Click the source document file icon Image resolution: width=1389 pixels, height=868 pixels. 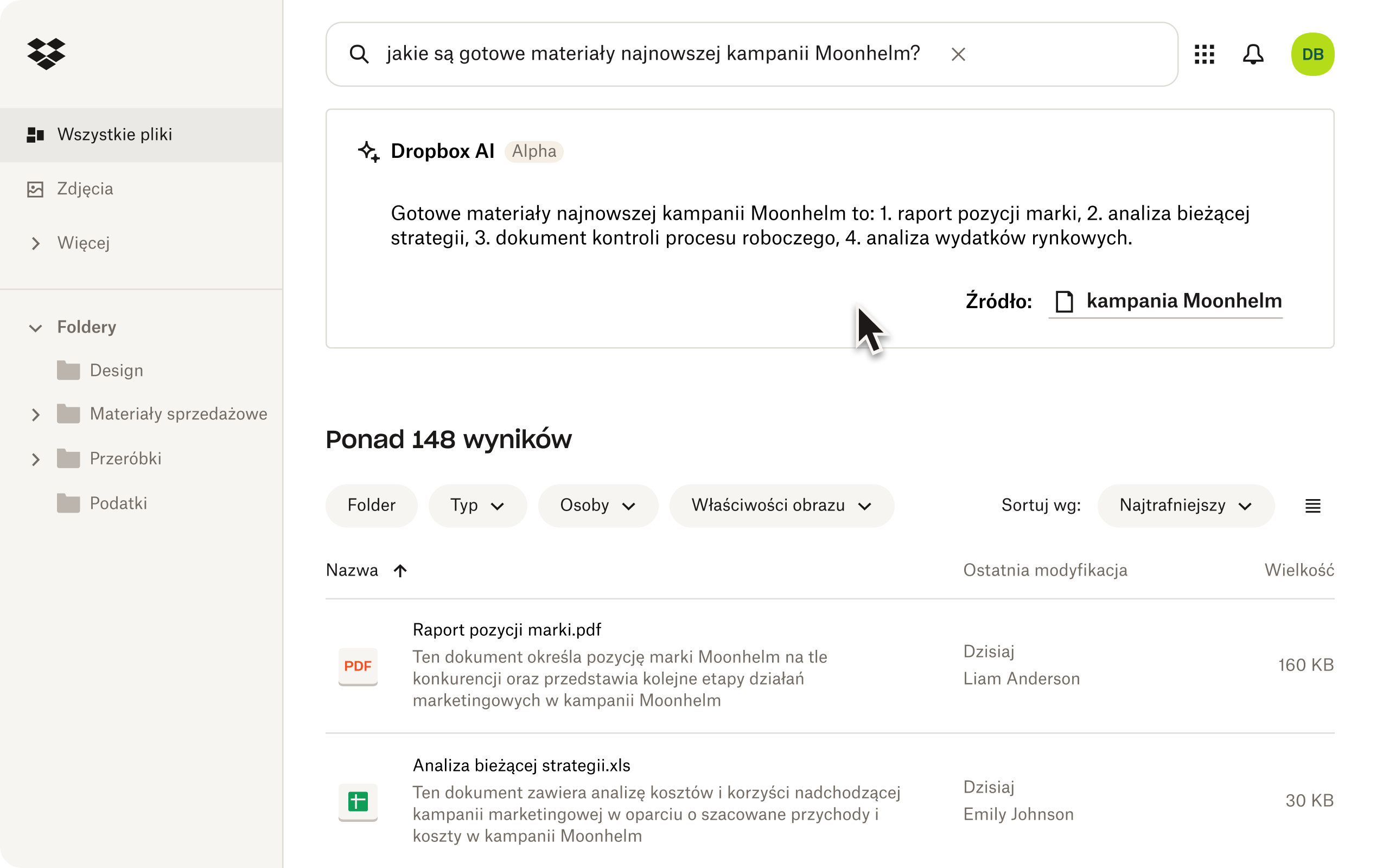[1063, 302]
